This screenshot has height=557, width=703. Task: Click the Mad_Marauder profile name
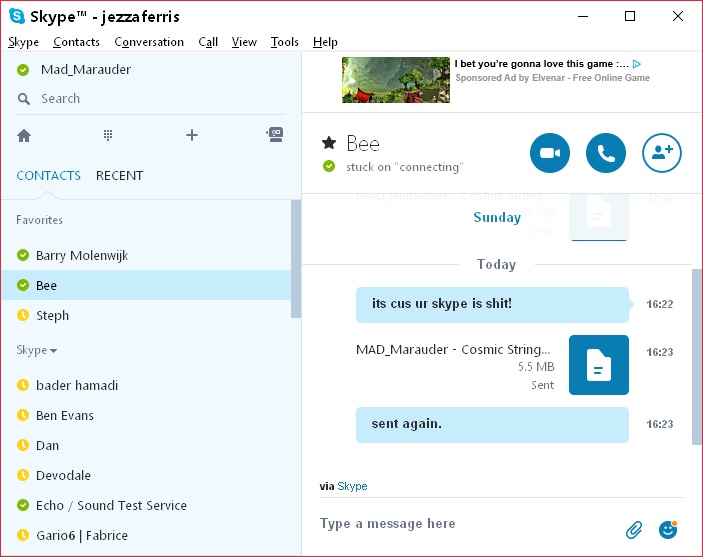[x=86, y=70]
